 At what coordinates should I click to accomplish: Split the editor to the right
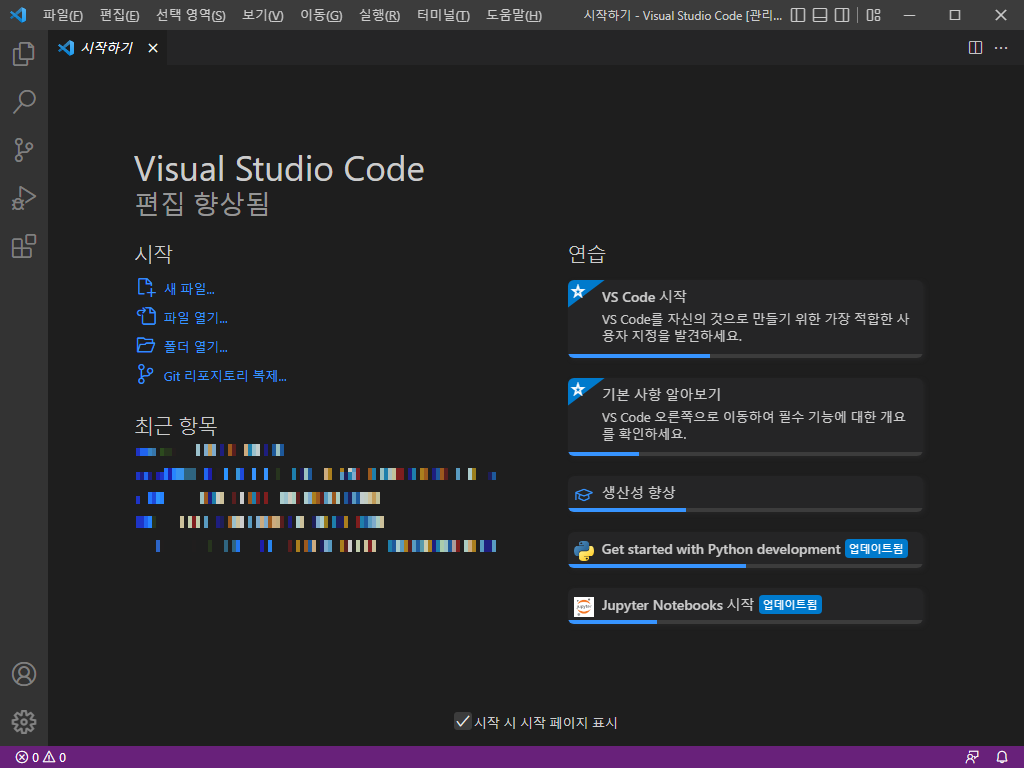pos(975,48)
